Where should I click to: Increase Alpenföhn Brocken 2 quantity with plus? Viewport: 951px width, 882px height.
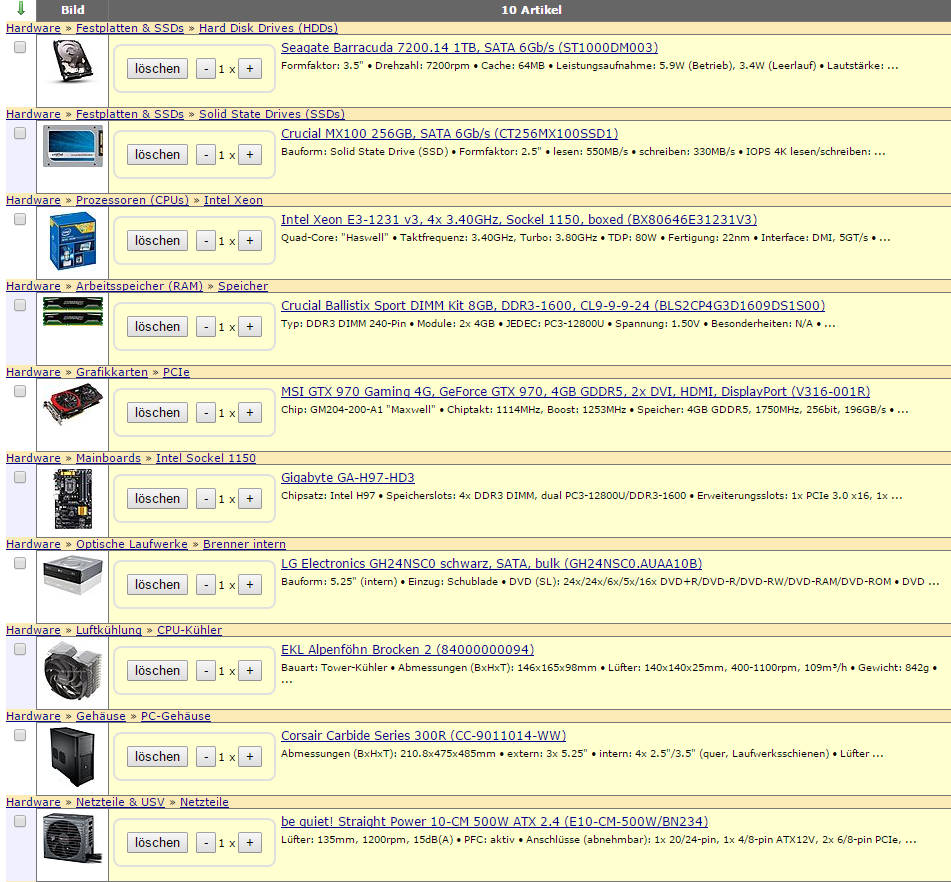click(x=250, y=671)
